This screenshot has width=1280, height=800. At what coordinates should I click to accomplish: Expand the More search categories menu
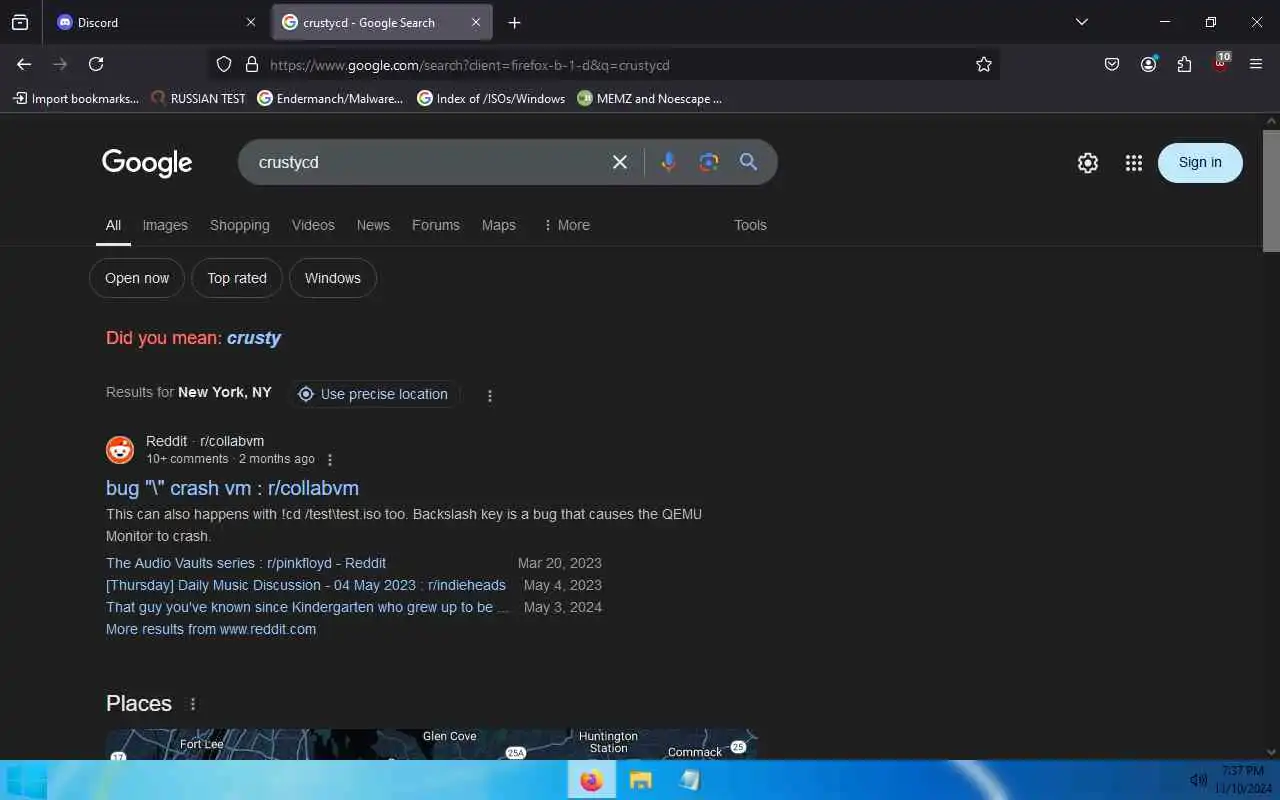coord(566,225)
